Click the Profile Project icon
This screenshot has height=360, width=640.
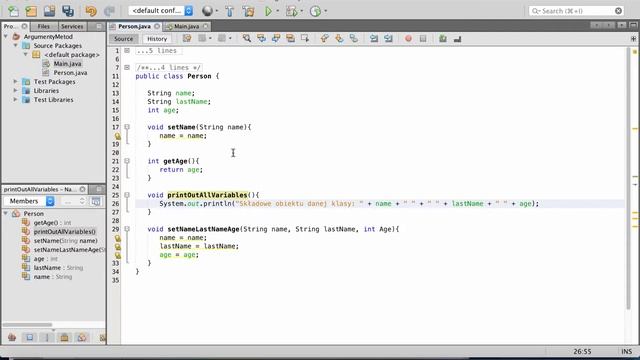pos(315,11)
